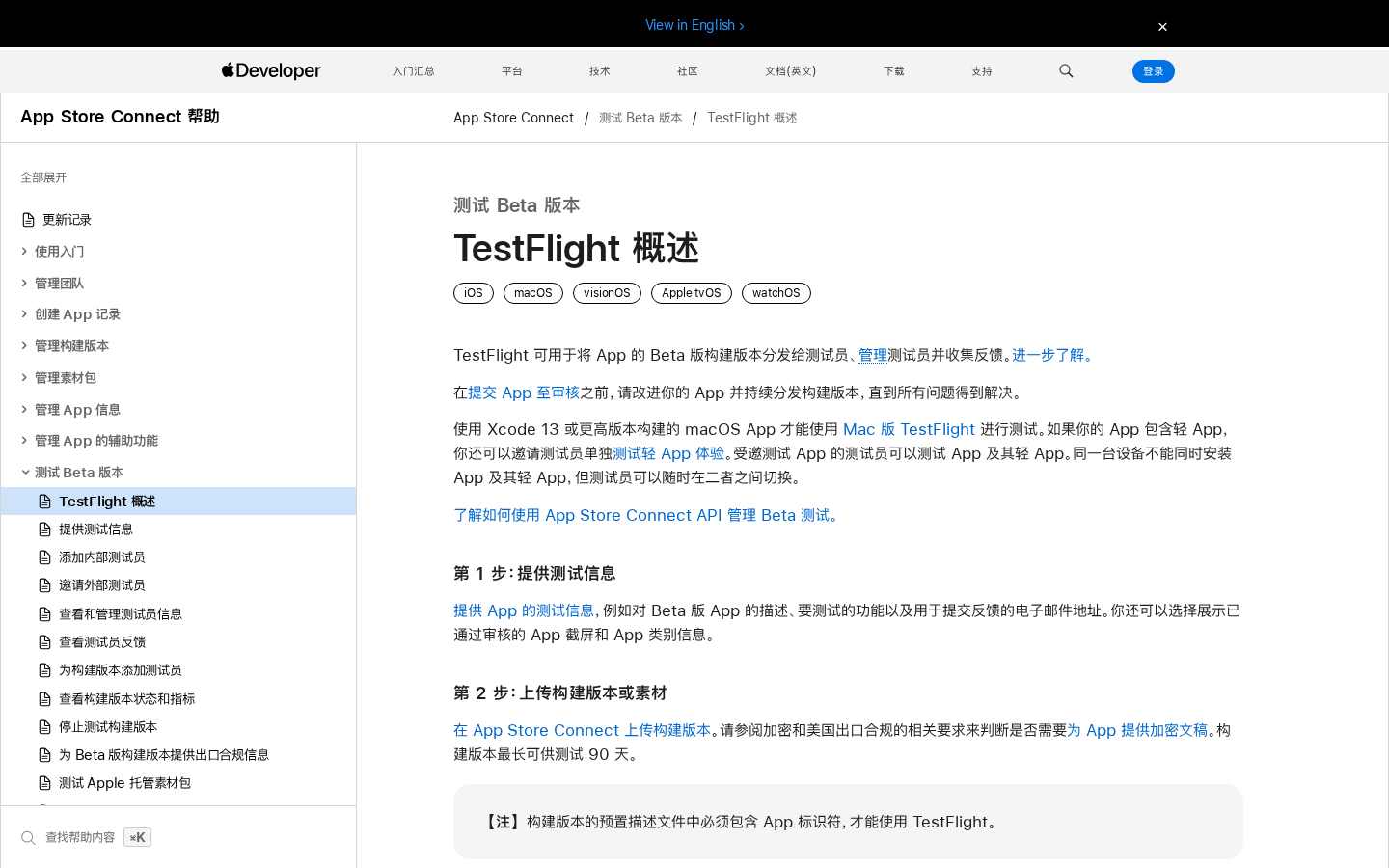Open 为 Beta 版构建版本提供出口合规信息 page
The image size is (1389, 868).
click(164, 755)
